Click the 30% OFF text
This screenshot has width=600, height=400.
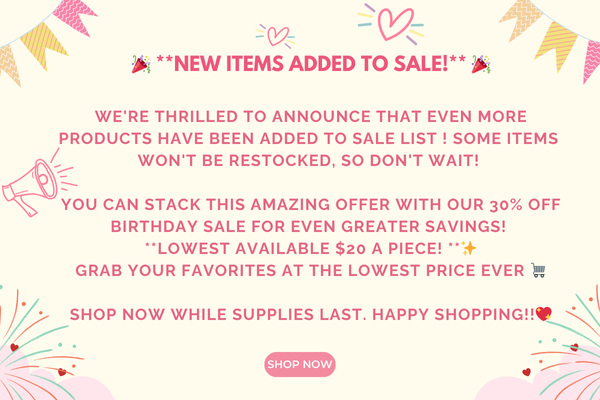click(525, 204)
